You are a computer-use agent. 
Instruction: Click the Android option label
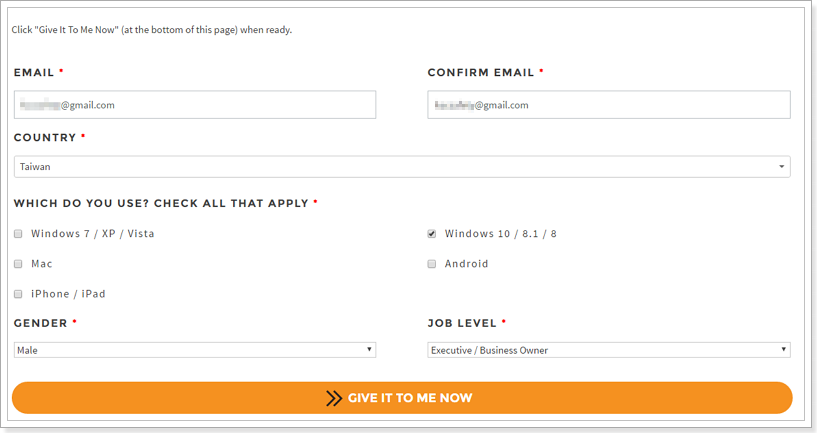[x=467, y=264]
